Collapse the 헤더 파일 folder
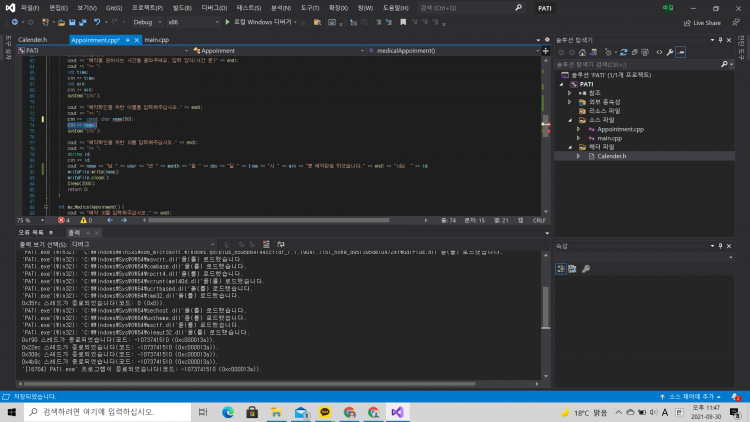This screenshot has width=750, height=422. click(570, 147)
